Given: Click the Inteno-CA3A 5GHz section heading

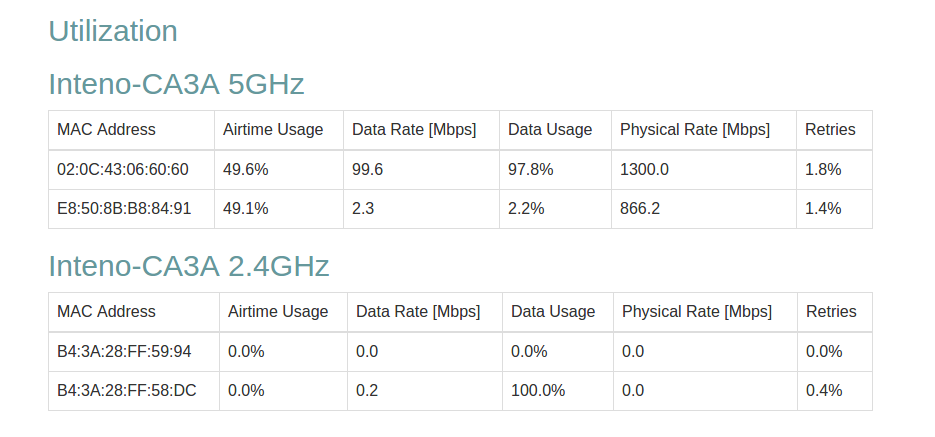Looking at the screenshot, I should tap(176, 84).
